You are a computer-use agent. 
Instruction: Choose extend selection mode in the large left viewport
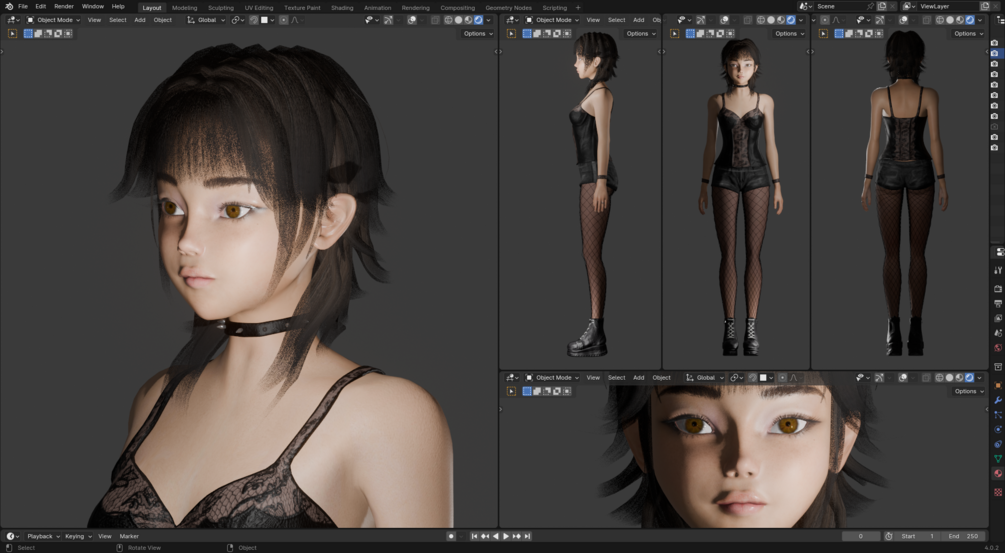tap(38, 33)
